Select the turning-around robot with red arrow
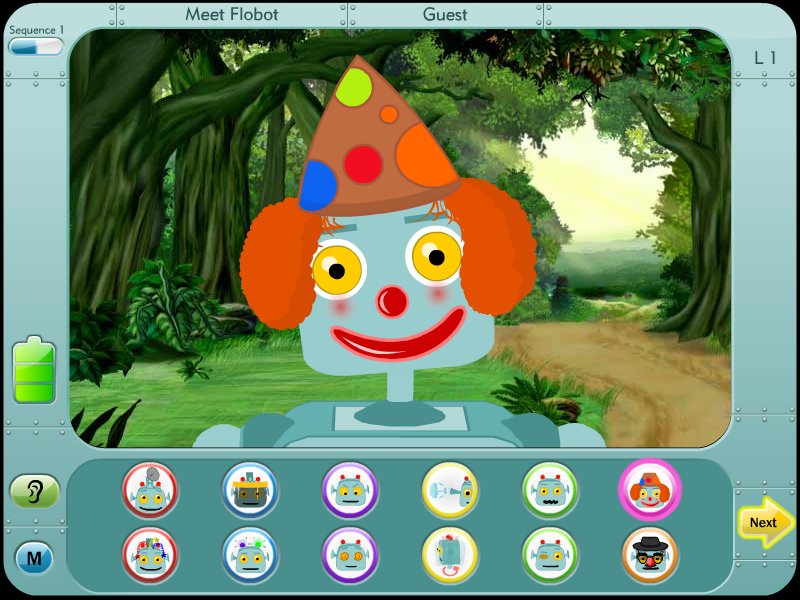The height and width of the screenshot is (600, 800). tap(450, 554)
